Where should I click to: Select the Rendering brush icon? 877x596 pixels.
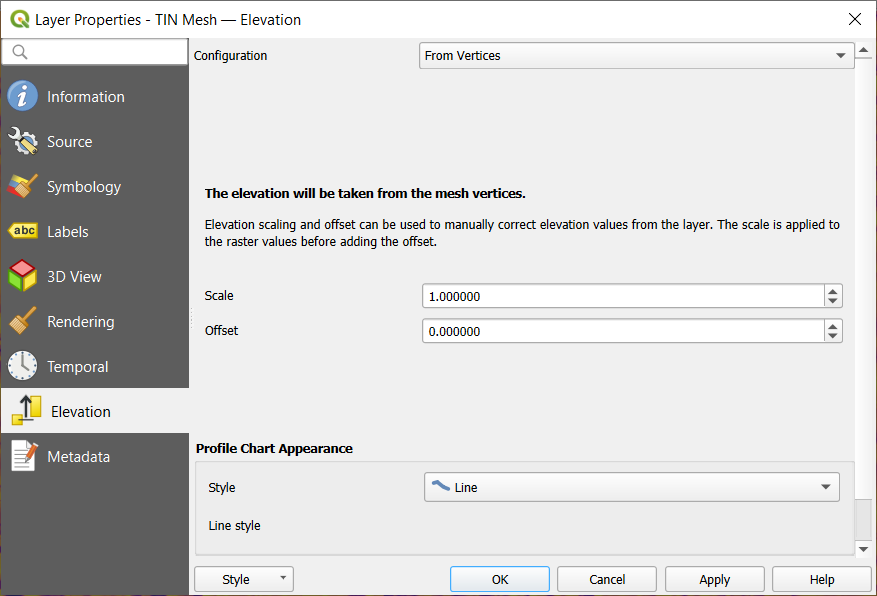[x=22, y=321]
